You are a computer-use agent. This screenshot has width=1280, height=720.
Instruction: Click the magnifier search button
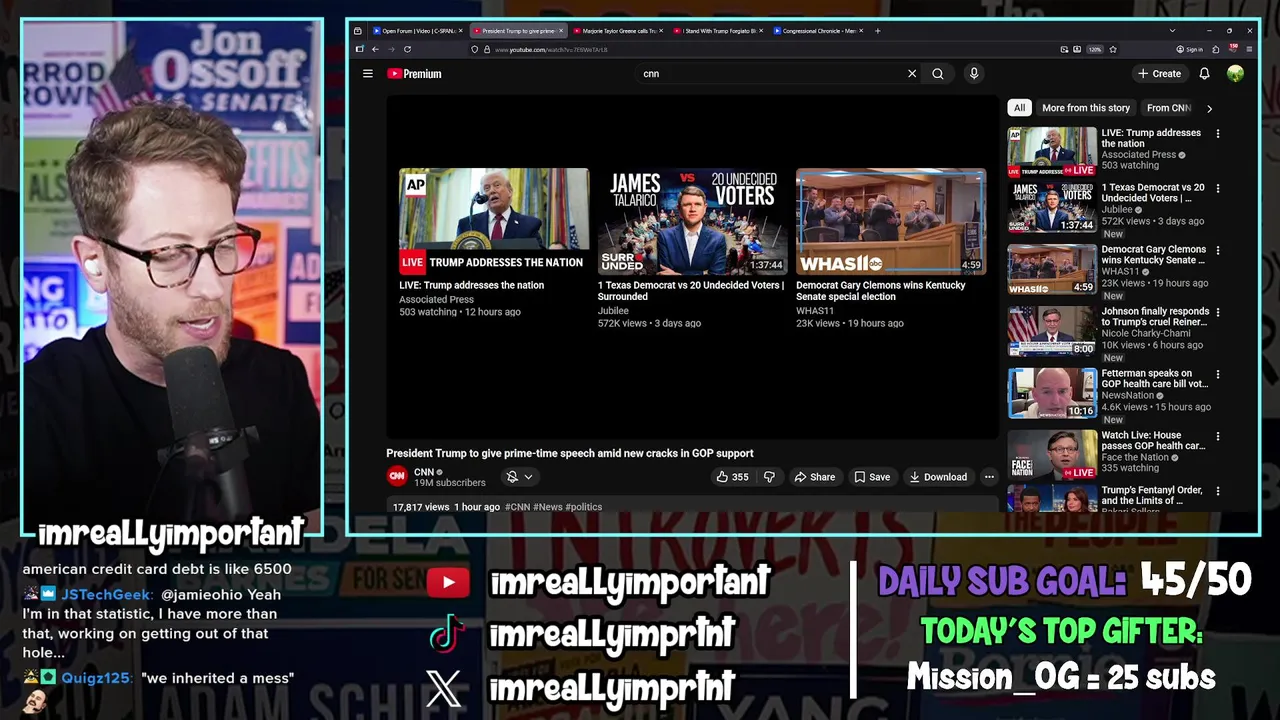pyautogui.click(x=938, y=74)
